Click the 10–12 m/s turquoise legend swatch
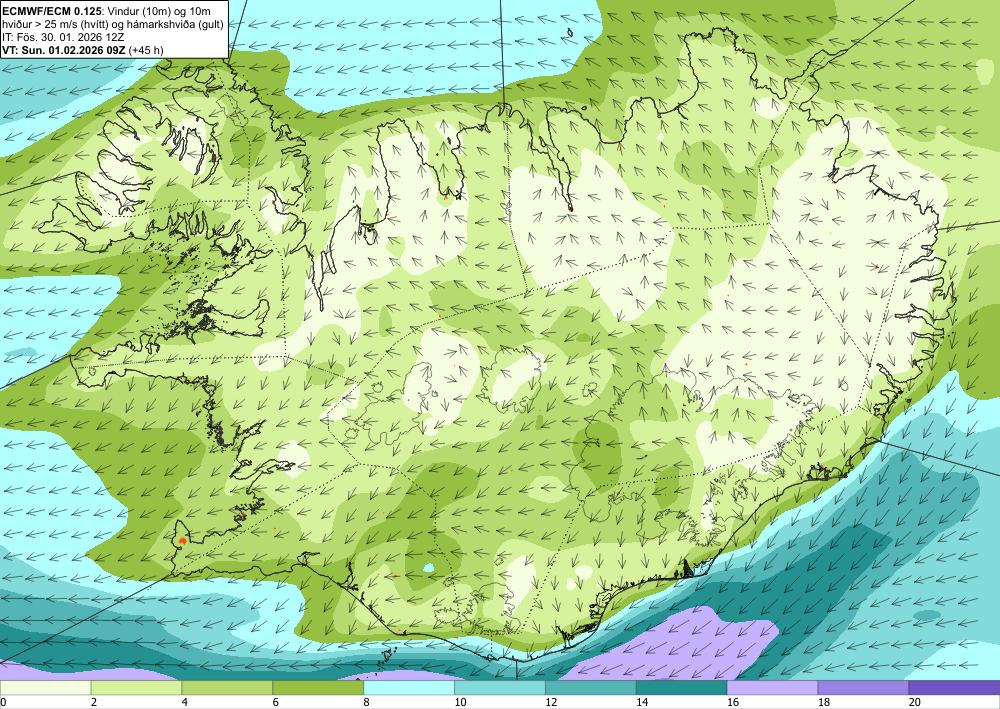 (x=499, y=688)
